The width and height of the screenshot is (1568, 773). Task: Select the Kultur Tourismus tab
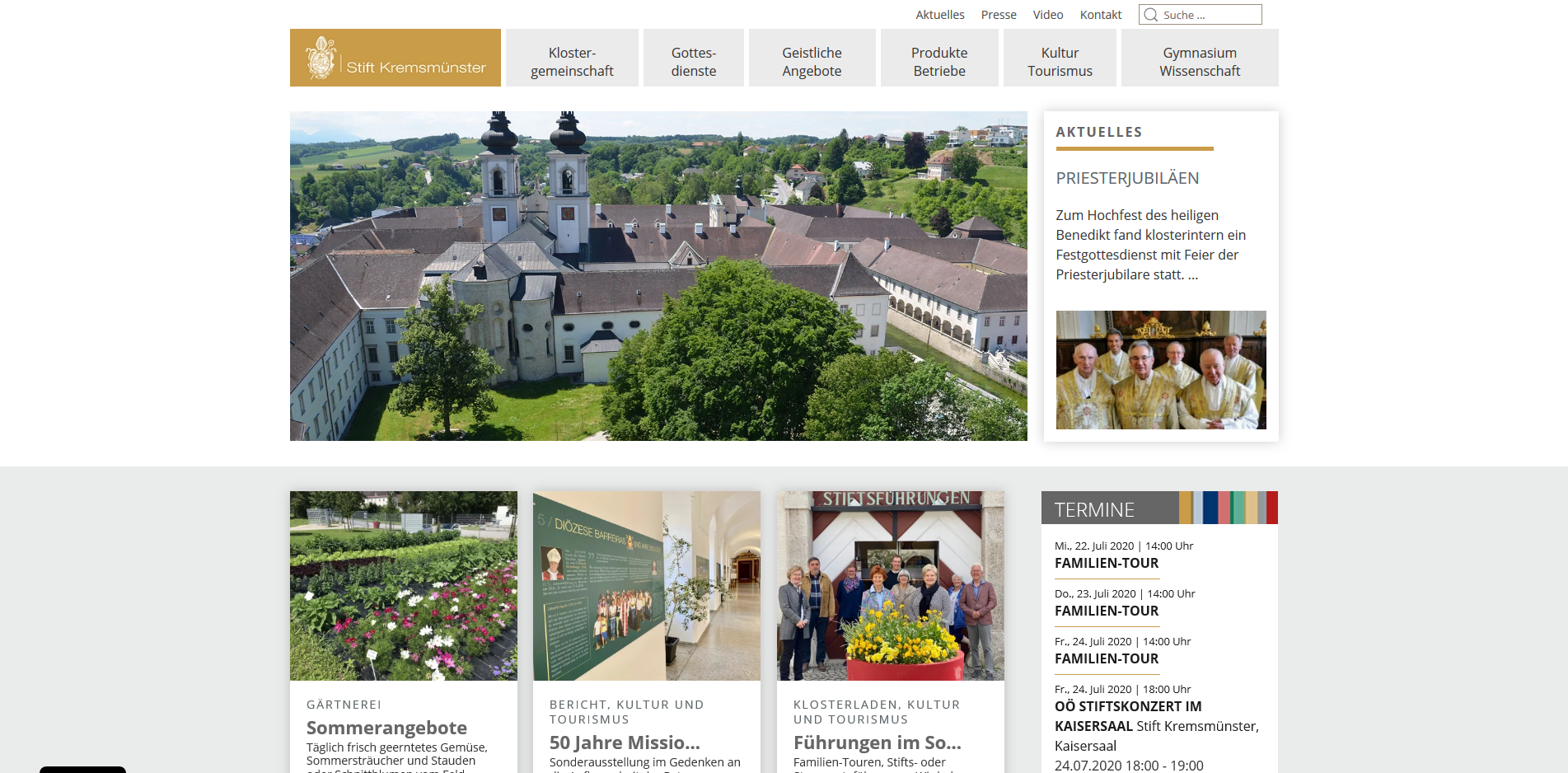point(1059,61)
